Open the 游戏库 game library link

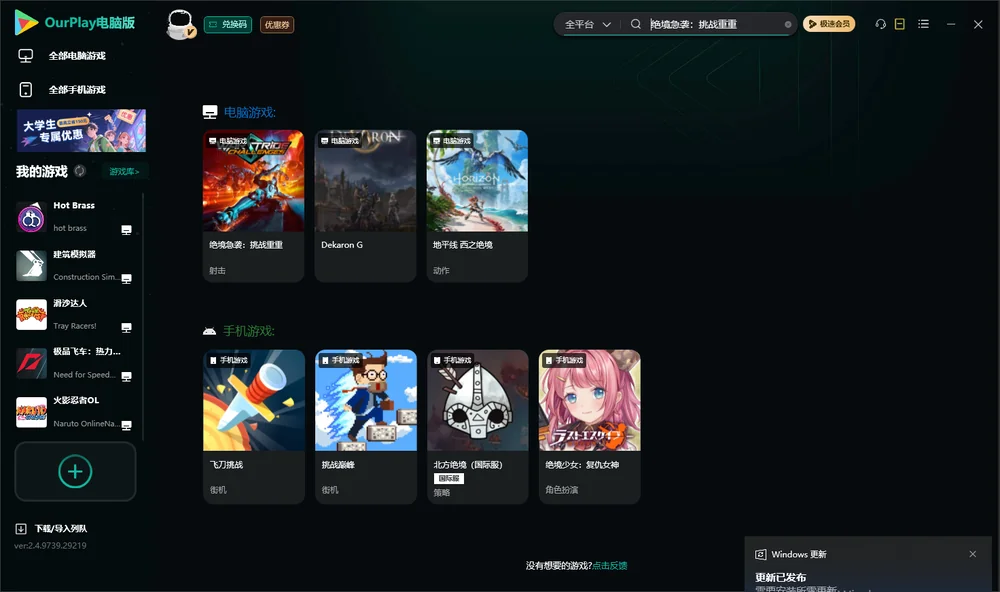124,171
